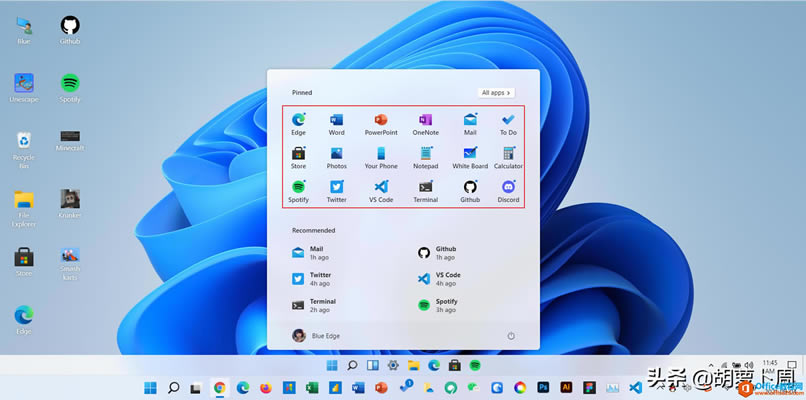Open recommended Terminal item from 2h ago
Image resolution: width=806 pixels, height=400 pixels.
pyautogui.click(x=314, y=305)
